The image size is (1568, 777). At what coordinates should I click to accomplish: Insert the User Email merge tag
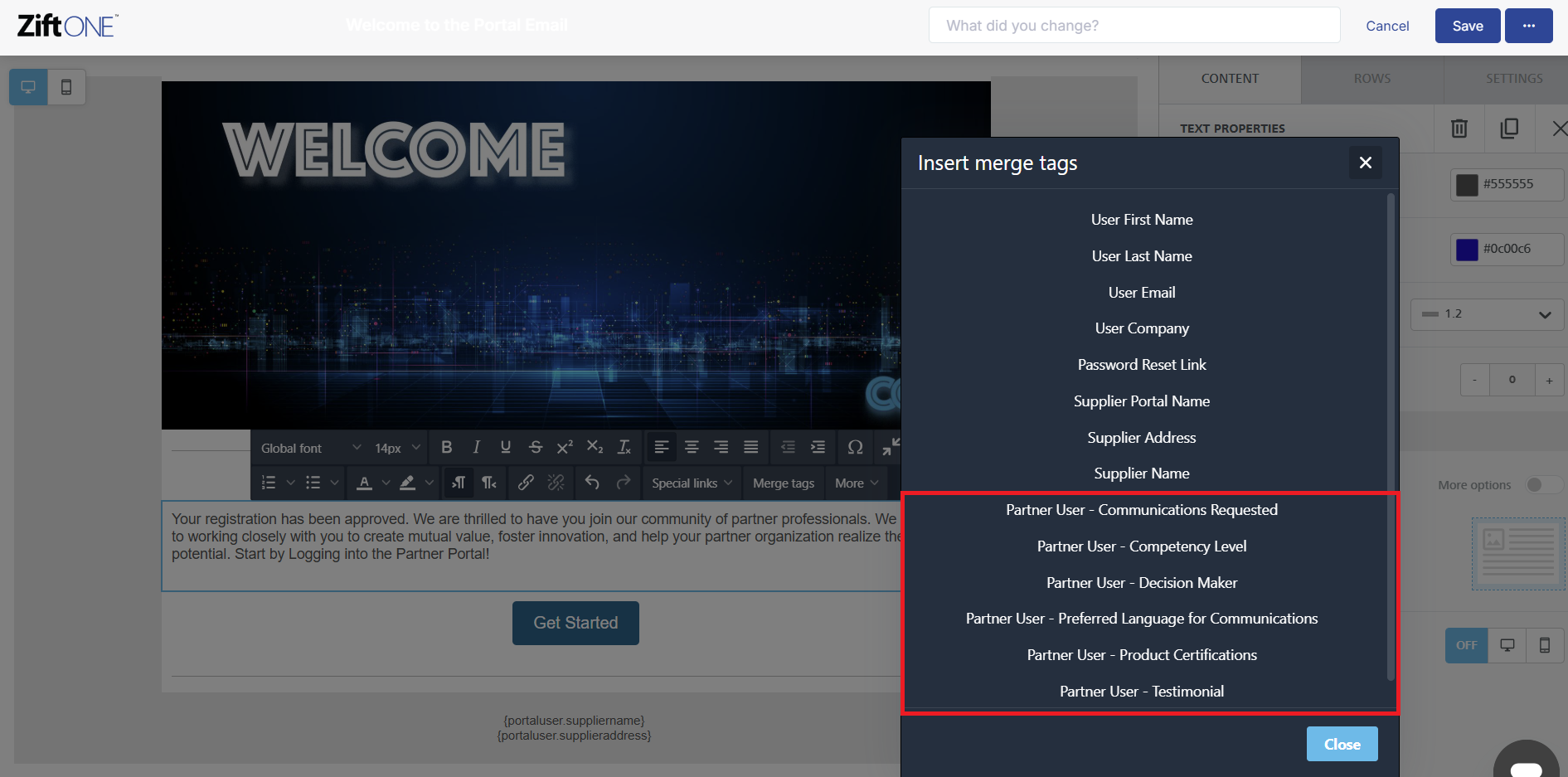point(1142,293)
